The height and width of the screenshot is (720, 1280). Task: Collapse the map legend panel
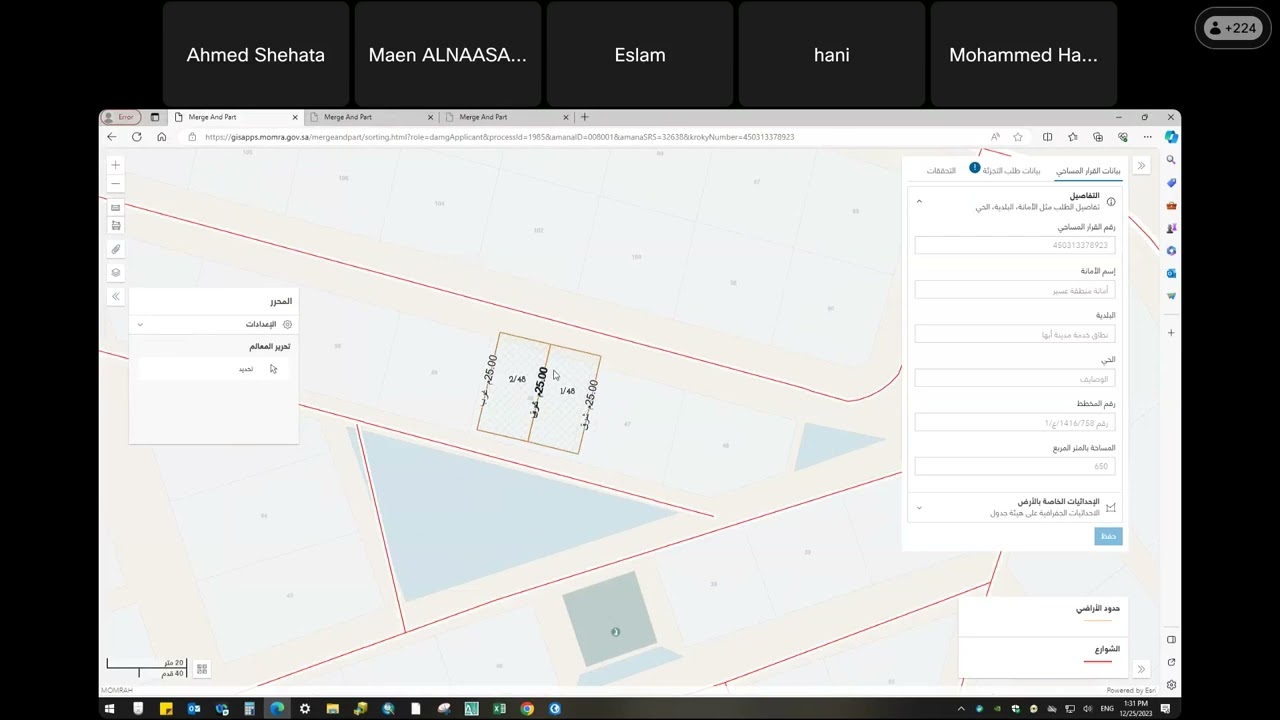coord(1141,669)
